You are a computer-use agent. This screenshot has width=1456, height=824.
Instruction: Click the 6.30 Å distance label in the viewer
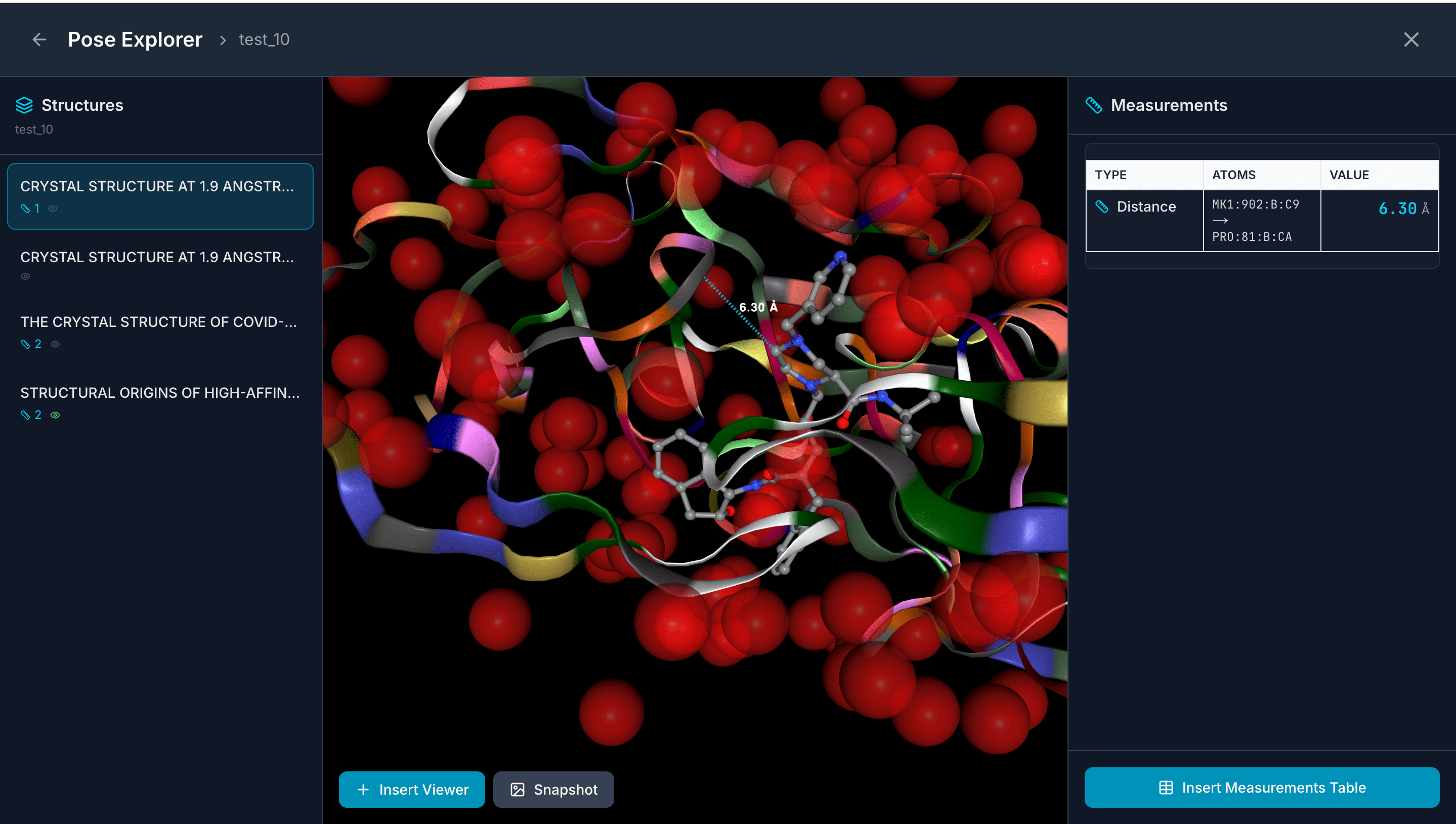click(x=758, y=307)
